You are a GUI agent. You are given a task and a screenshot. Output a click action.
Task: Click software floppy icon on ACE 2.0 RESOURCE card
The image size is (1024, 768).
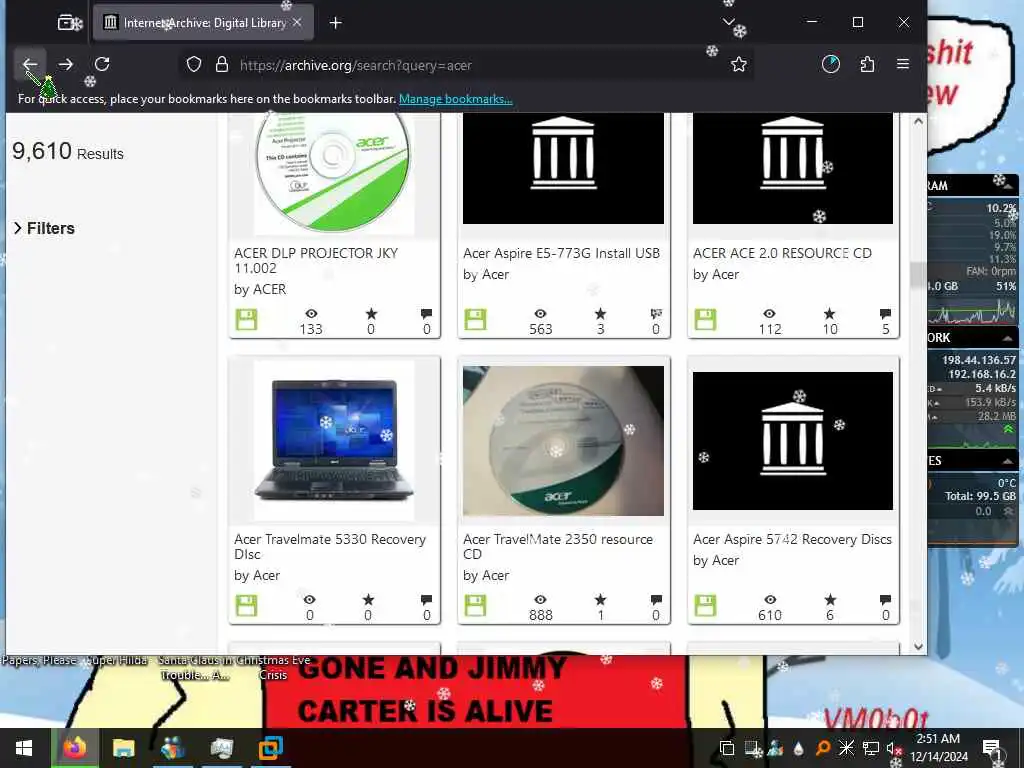click(705, 319)
